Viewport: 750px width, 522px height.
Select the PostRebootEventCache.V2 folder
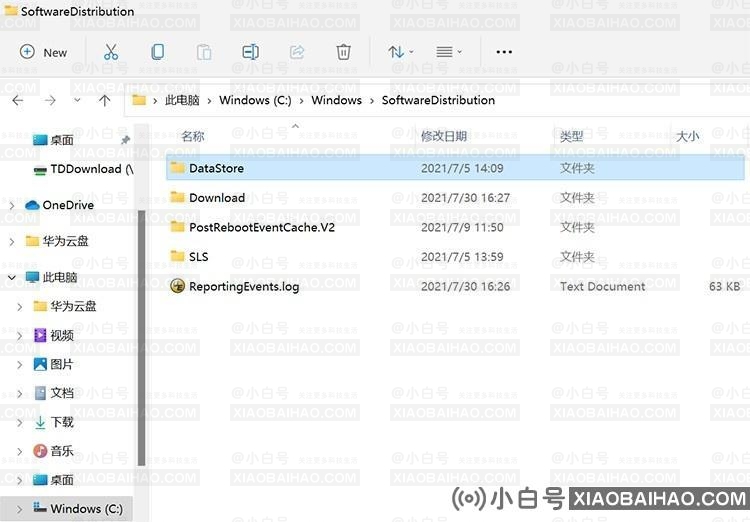[455, 227]
